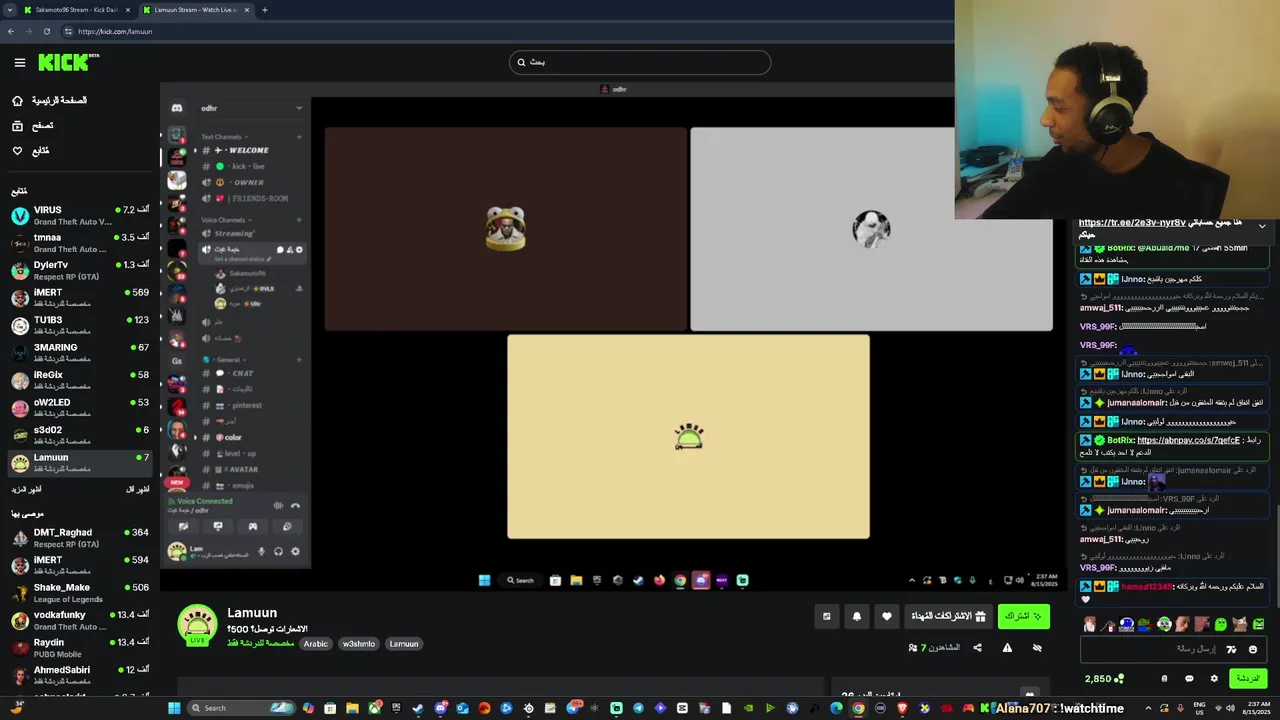Select Lamuun in followed channels list

[80, 463]
